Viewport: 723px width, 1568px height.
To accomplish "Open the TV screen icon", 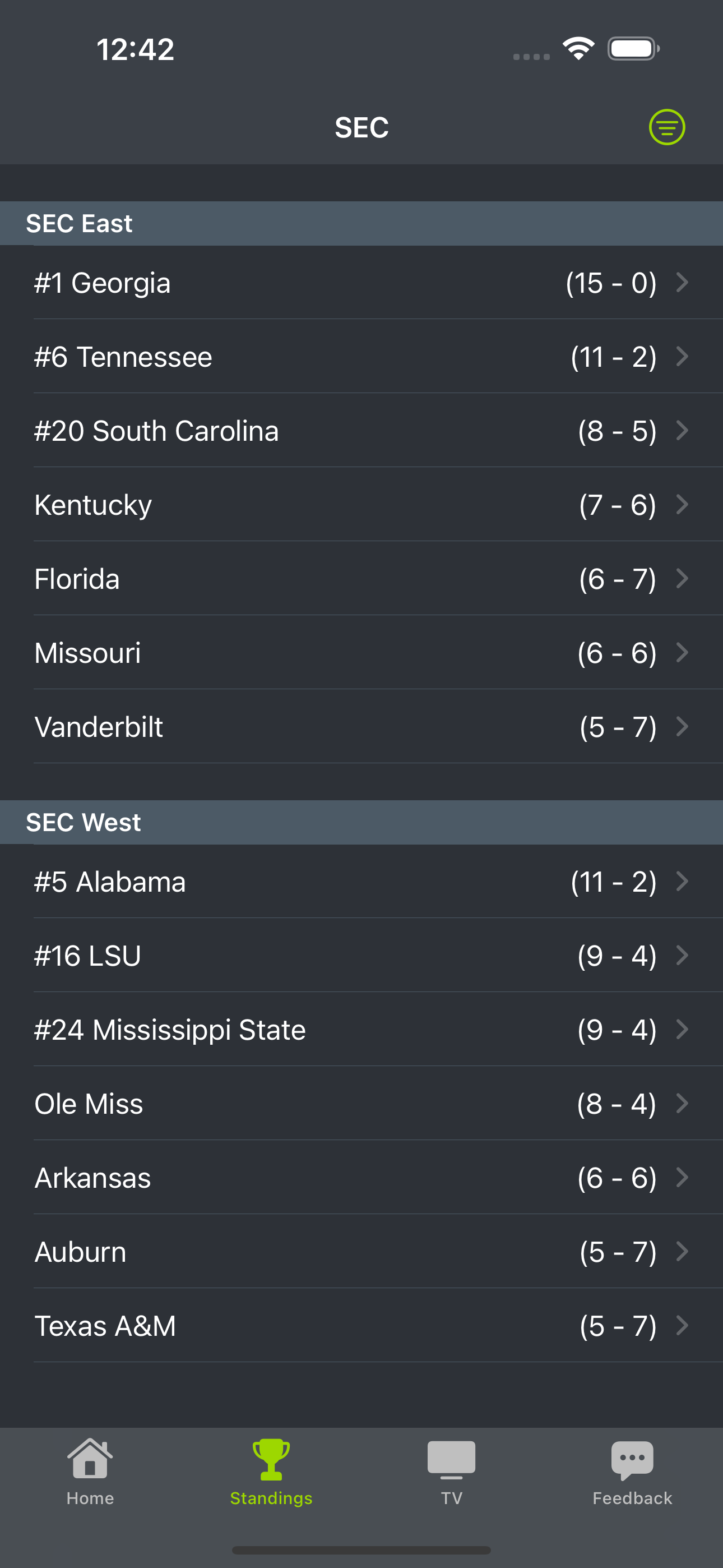I will coord(451,1460).
